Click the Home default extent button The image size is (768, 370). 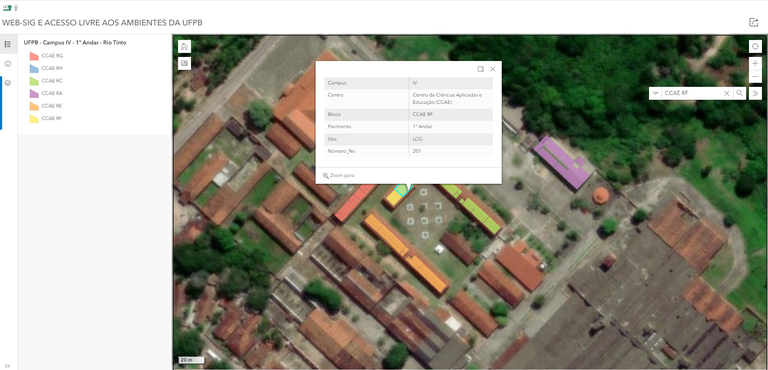184,47
